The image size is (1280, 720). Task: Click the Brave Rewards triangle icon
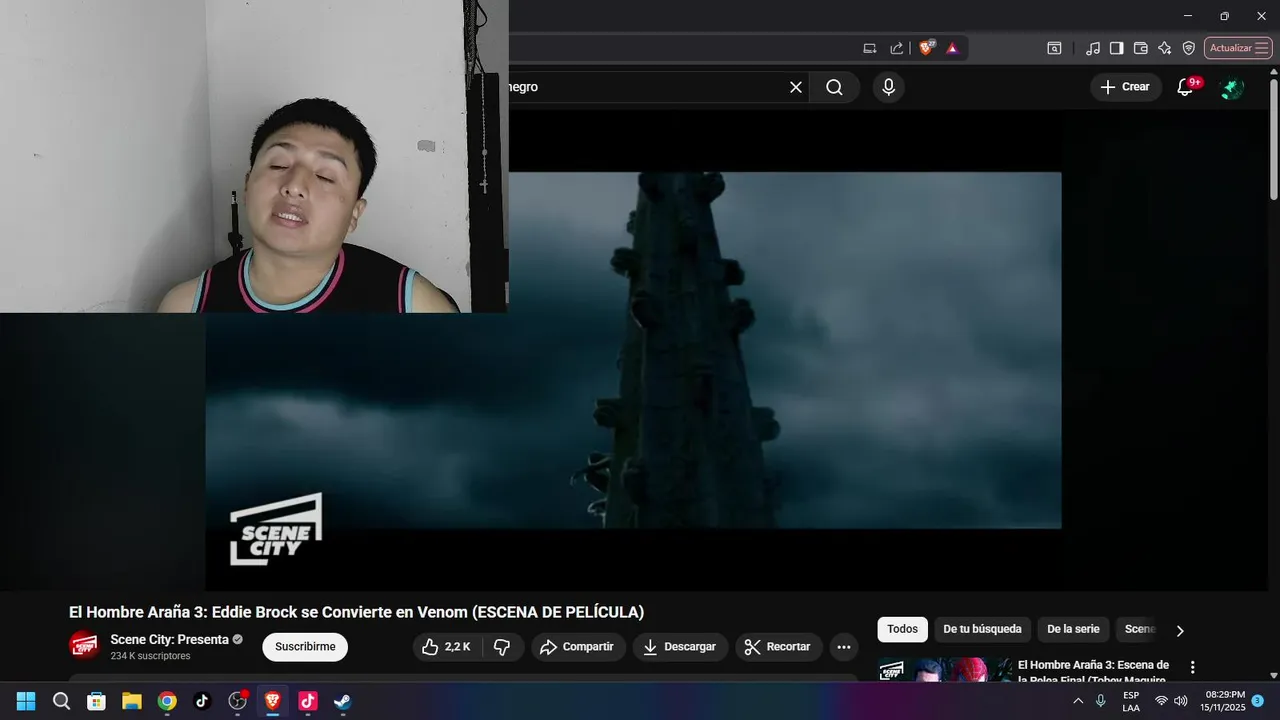point(952,48)
